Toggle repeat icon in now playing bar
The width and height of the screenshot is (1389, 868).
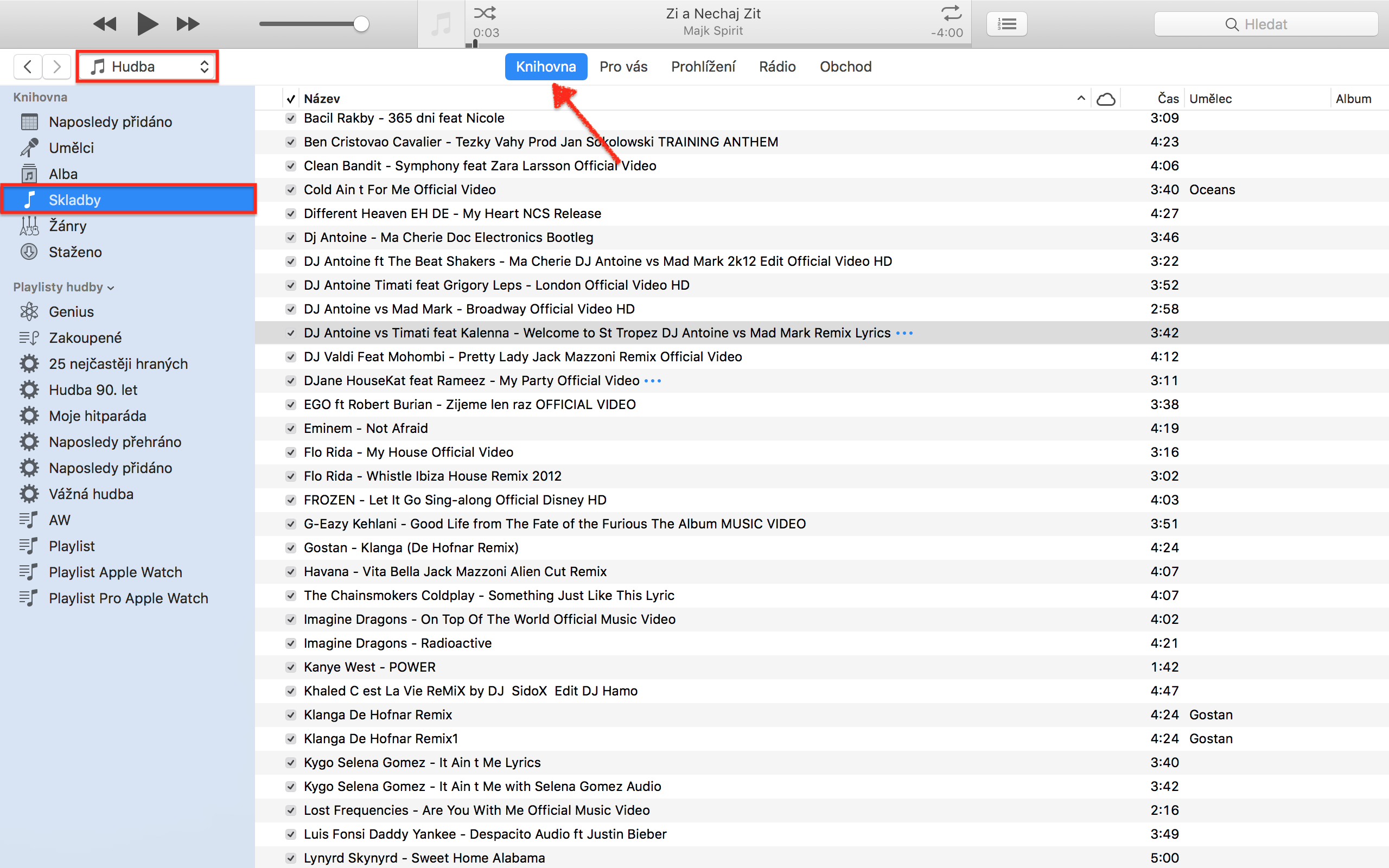pos(951,12)
